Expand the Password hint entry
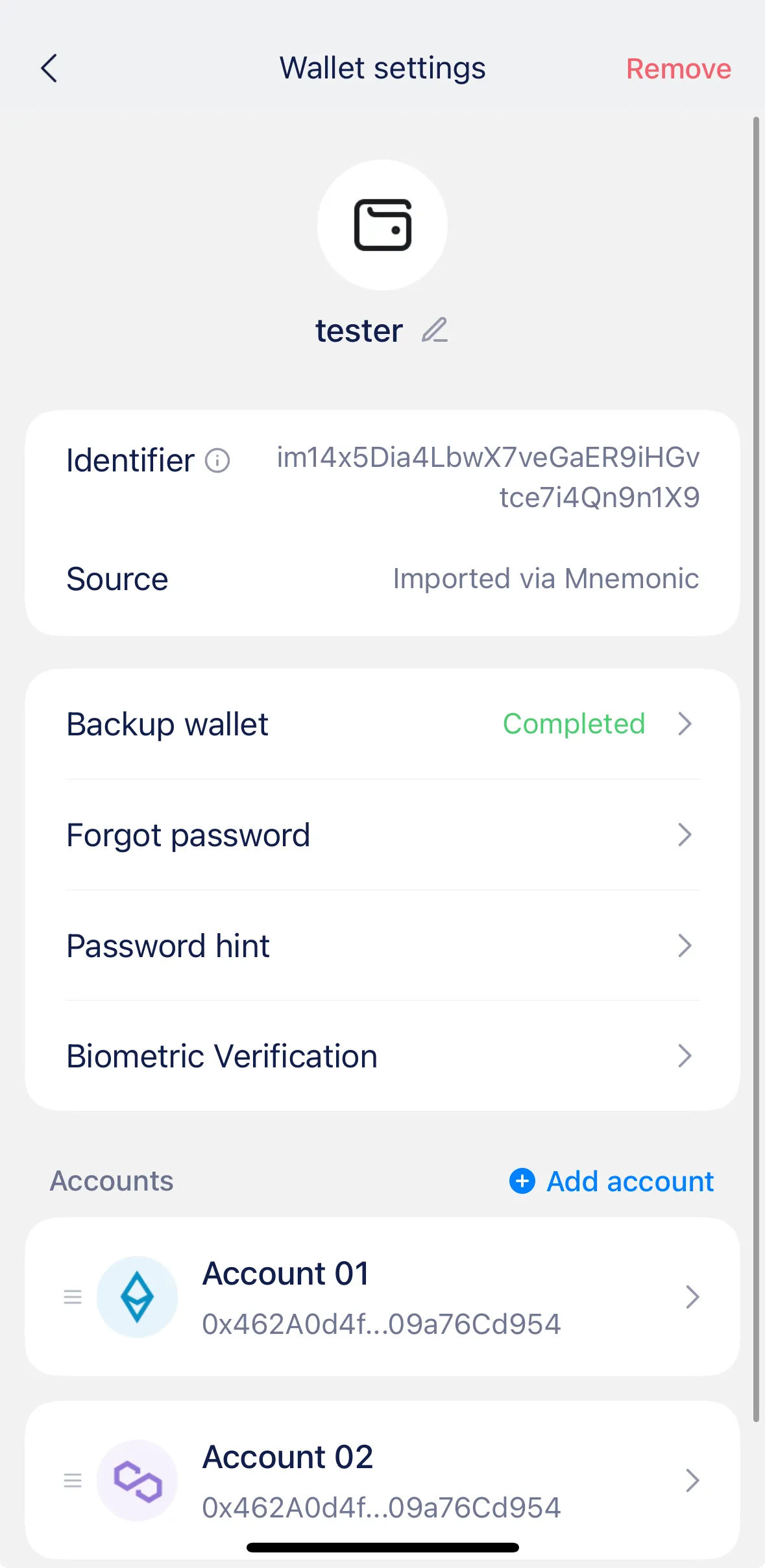This screenshot has height=1568, width=765. coord(382,946)
